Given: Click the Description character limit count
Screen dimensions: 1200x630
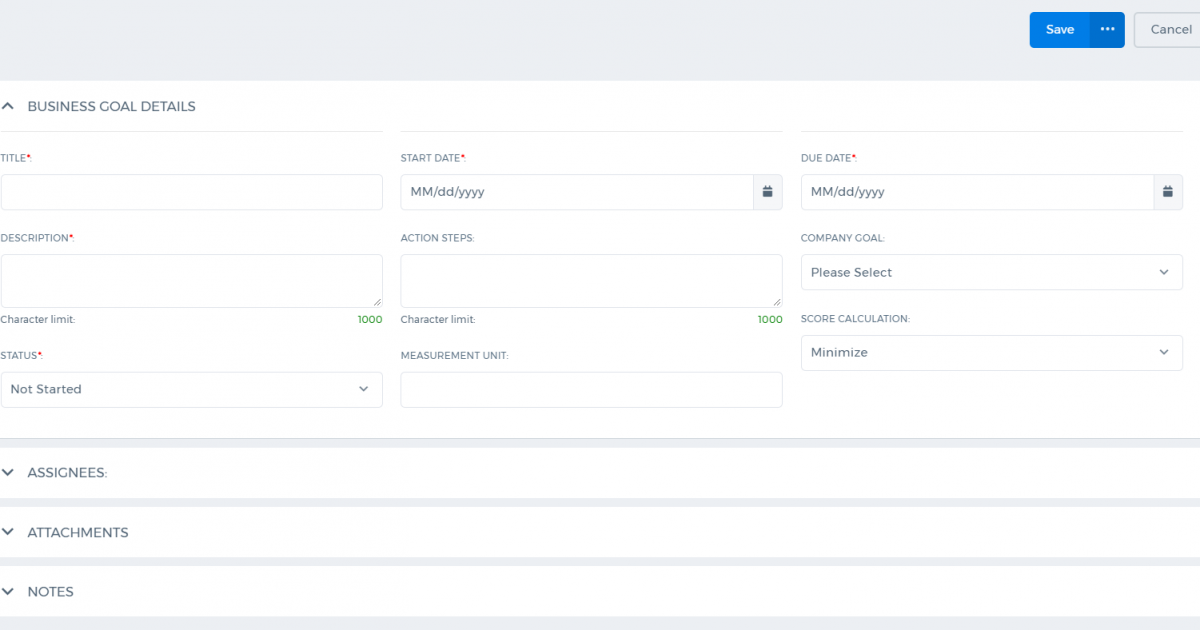Looking at the screenshot, I should (x=370, y=320).
